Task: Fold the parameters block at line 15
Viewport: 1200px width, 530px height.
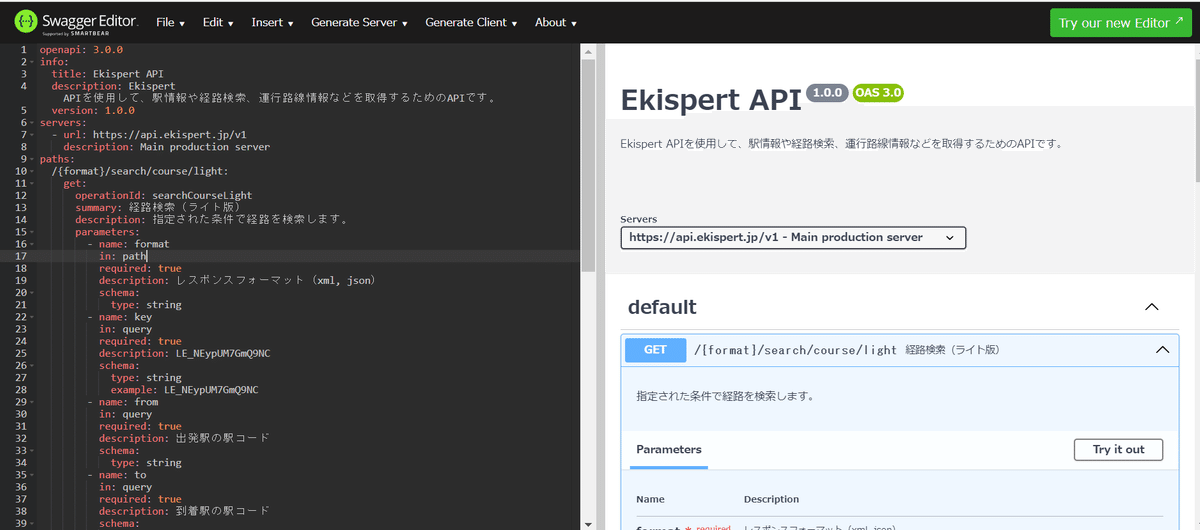Action: pos(33,231)
